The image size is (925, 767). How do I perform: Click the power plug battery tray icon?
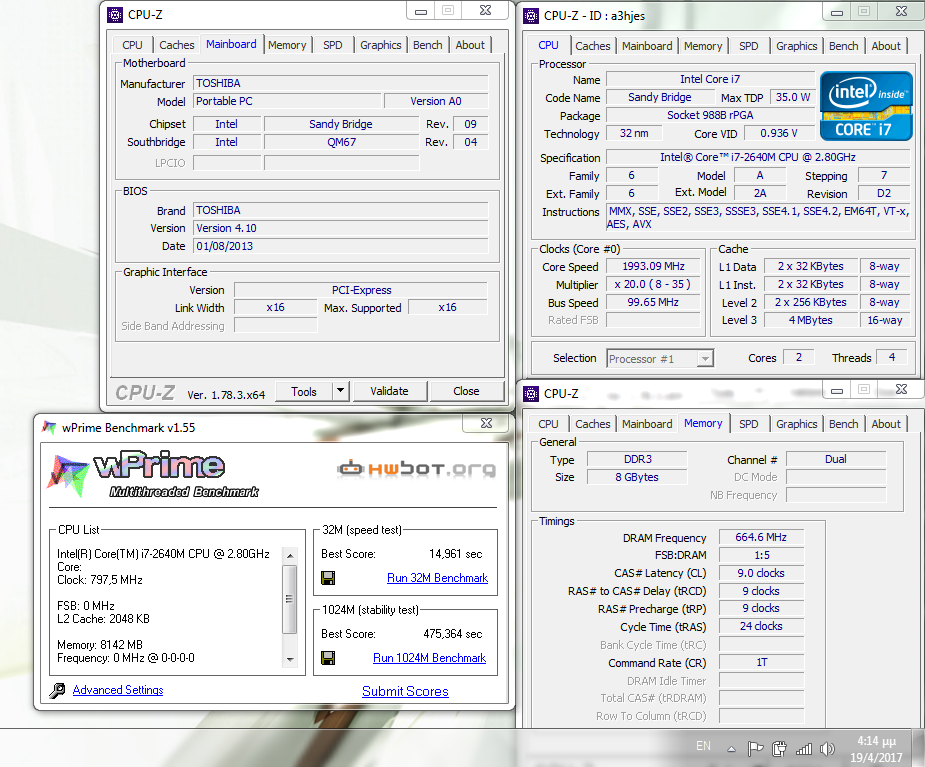click(780, 748)
